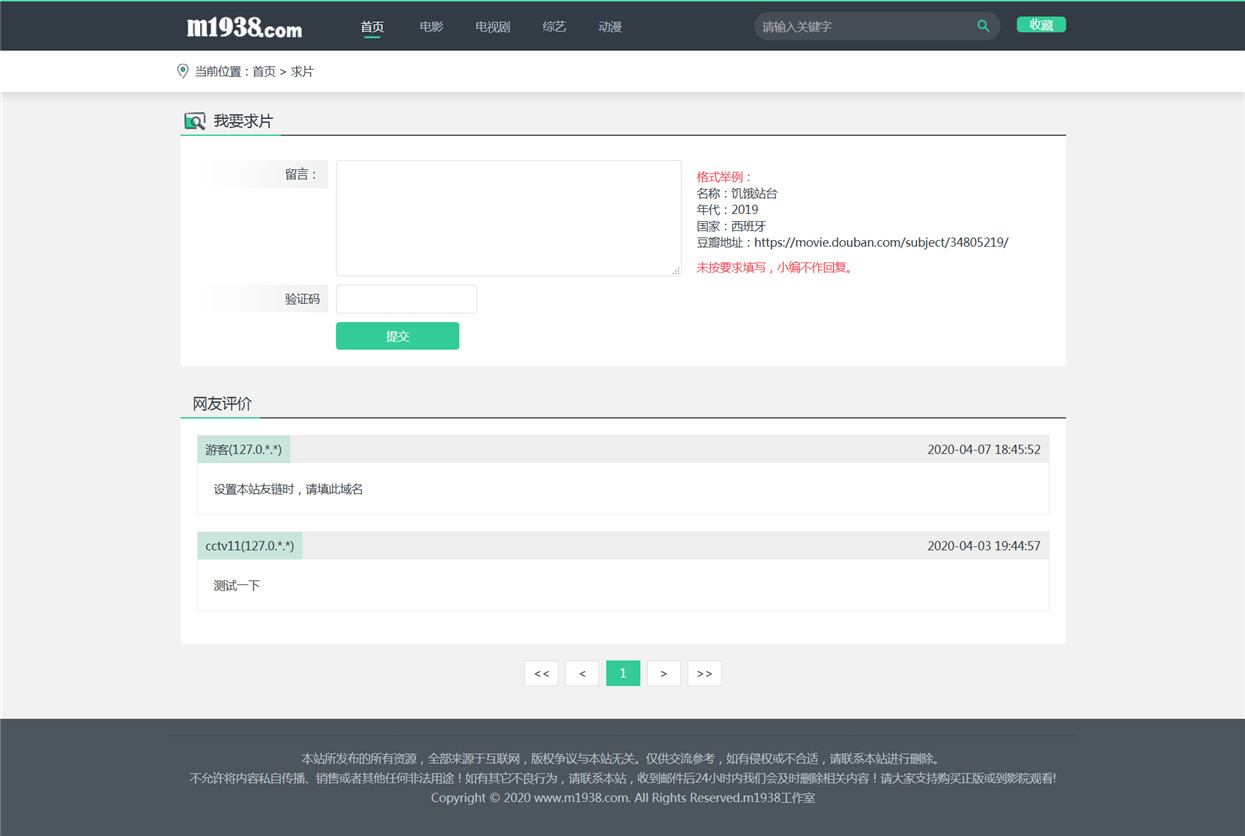Click commenter name 游客(127.0.*.*)
1245x836 pixels.
click(243, 450)
